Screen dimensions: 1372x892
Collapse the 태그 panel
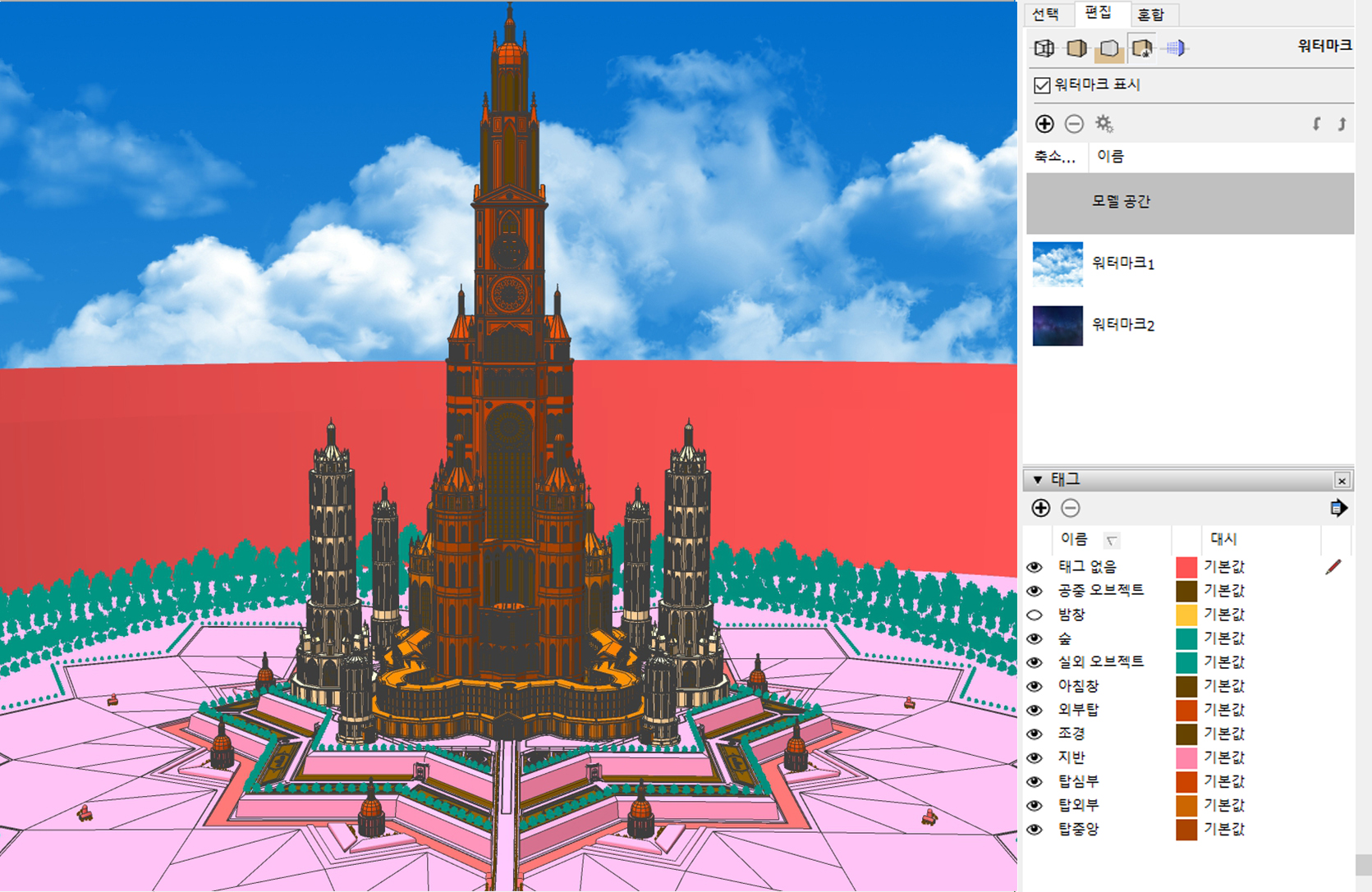click(x=1038, y=479)
